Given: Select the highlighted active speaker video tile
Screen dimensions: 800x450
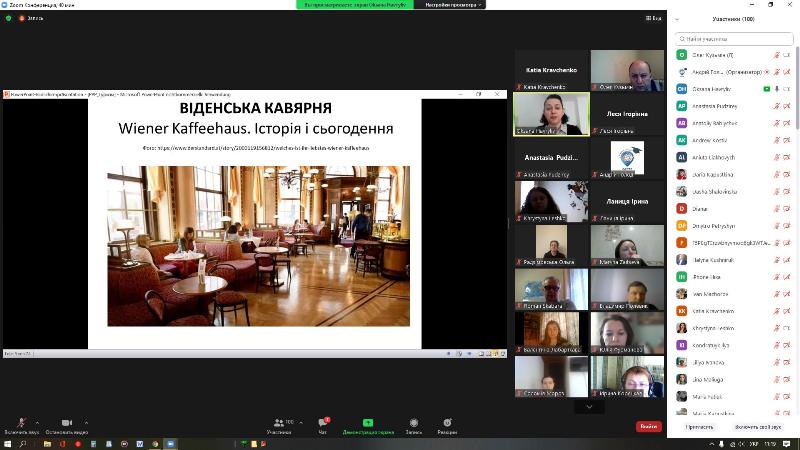Looking at the screenshot, I should coord(551,114).
